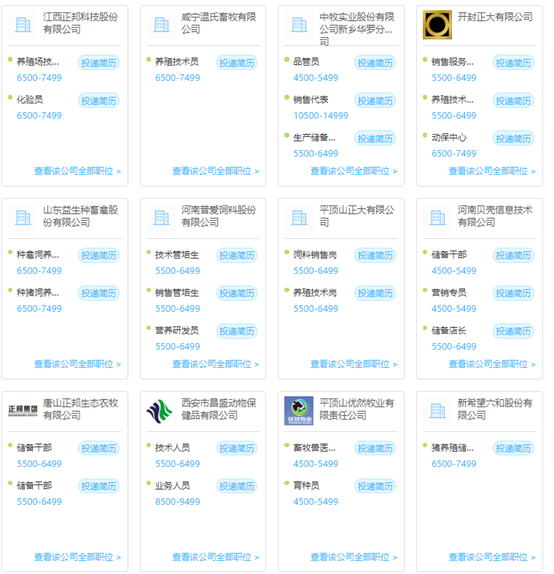The width and height of the screenshot is (554, 574).
Task: Send resume for 营养研发员 position
Action: point(237,331)
